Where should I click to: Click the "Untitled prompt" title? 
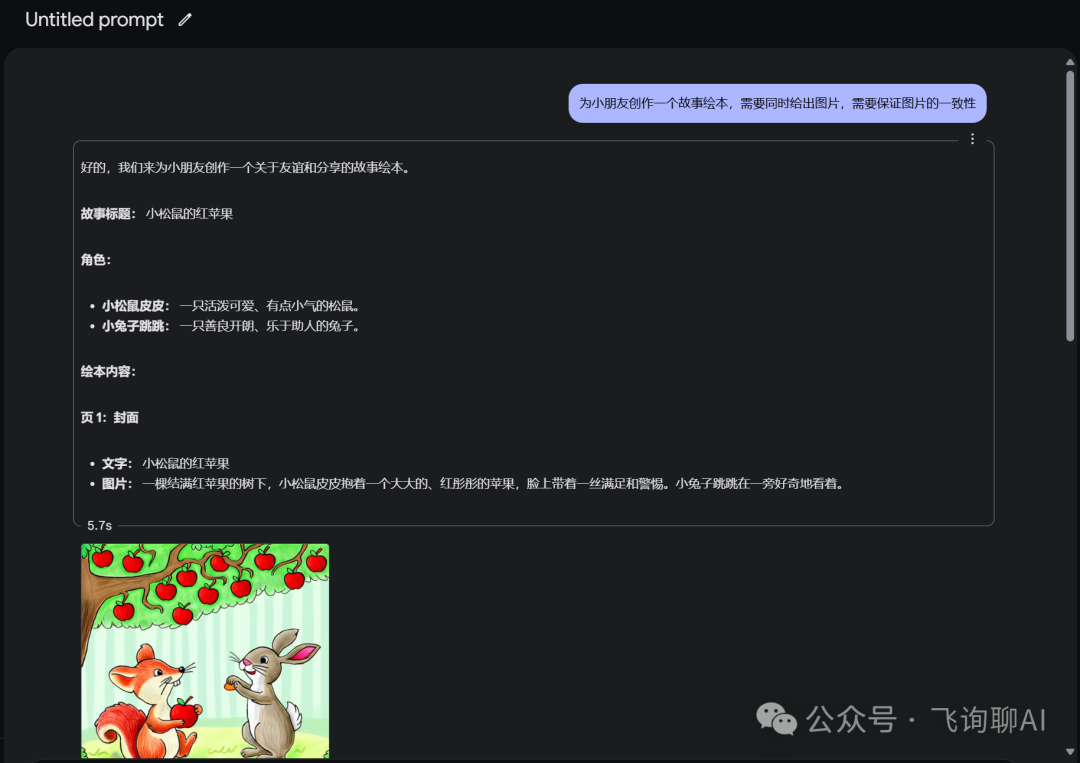coord(94,20)
